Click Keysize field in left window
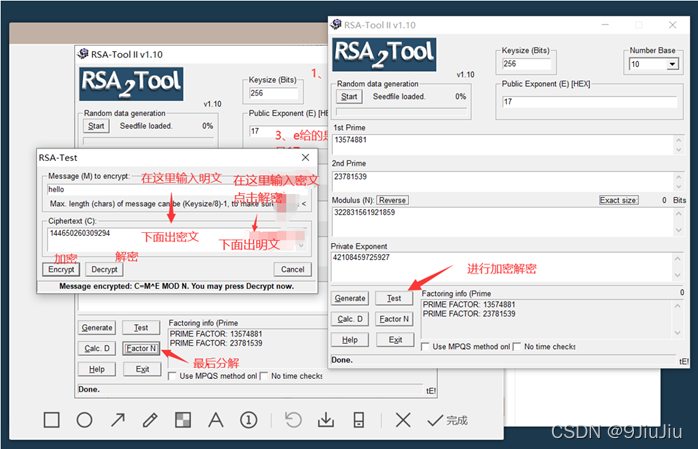 [x=273, y=93]
